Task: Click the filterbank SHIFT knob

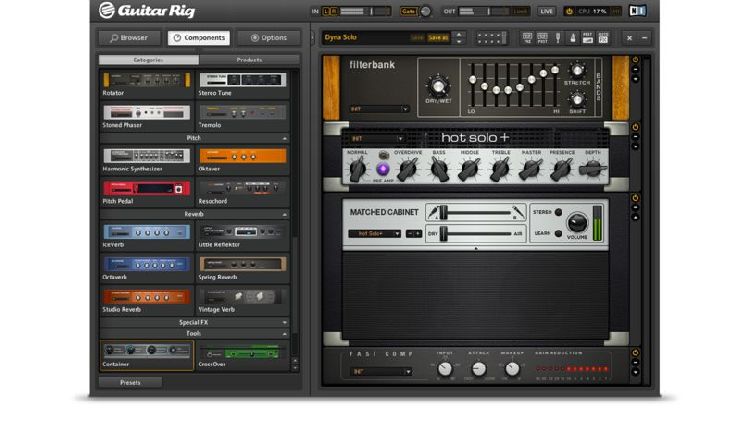Action: pyautogui.click(x=577, y=99)
